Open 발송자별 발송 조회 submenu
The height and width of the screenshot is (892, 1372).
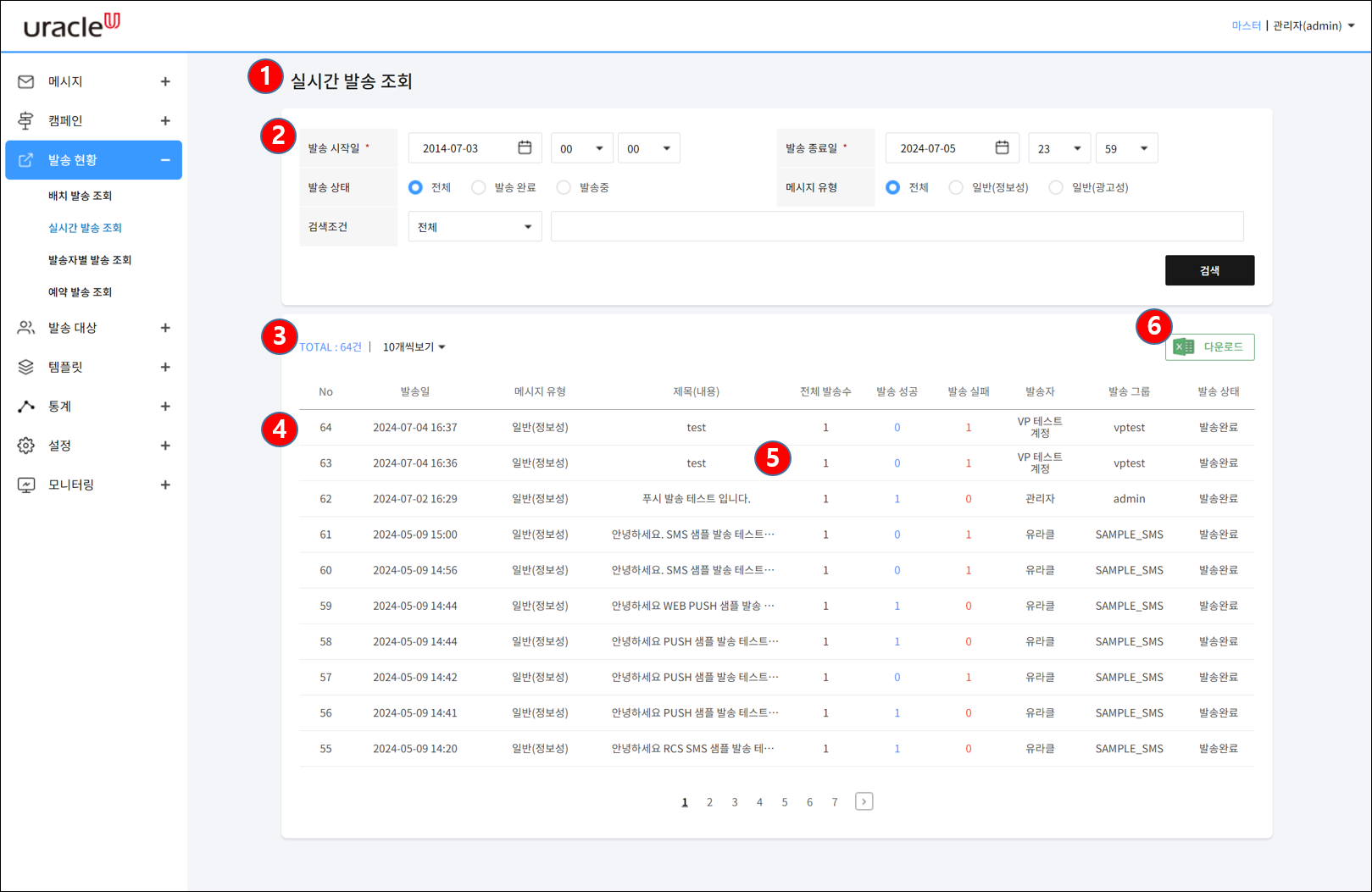(x=90, y=260)
